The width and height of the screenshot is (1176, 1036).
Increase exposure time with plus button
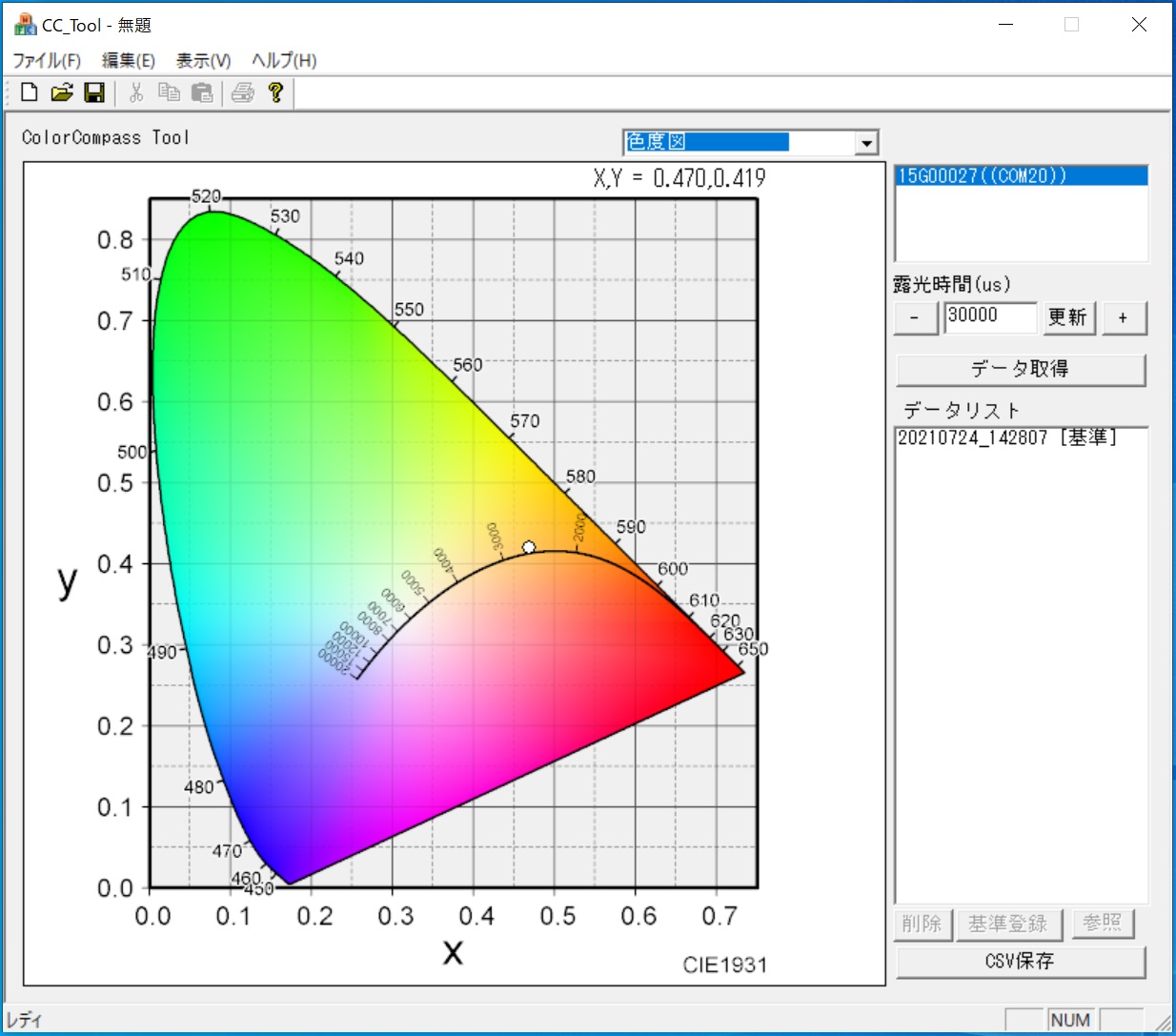point(1124,317)
